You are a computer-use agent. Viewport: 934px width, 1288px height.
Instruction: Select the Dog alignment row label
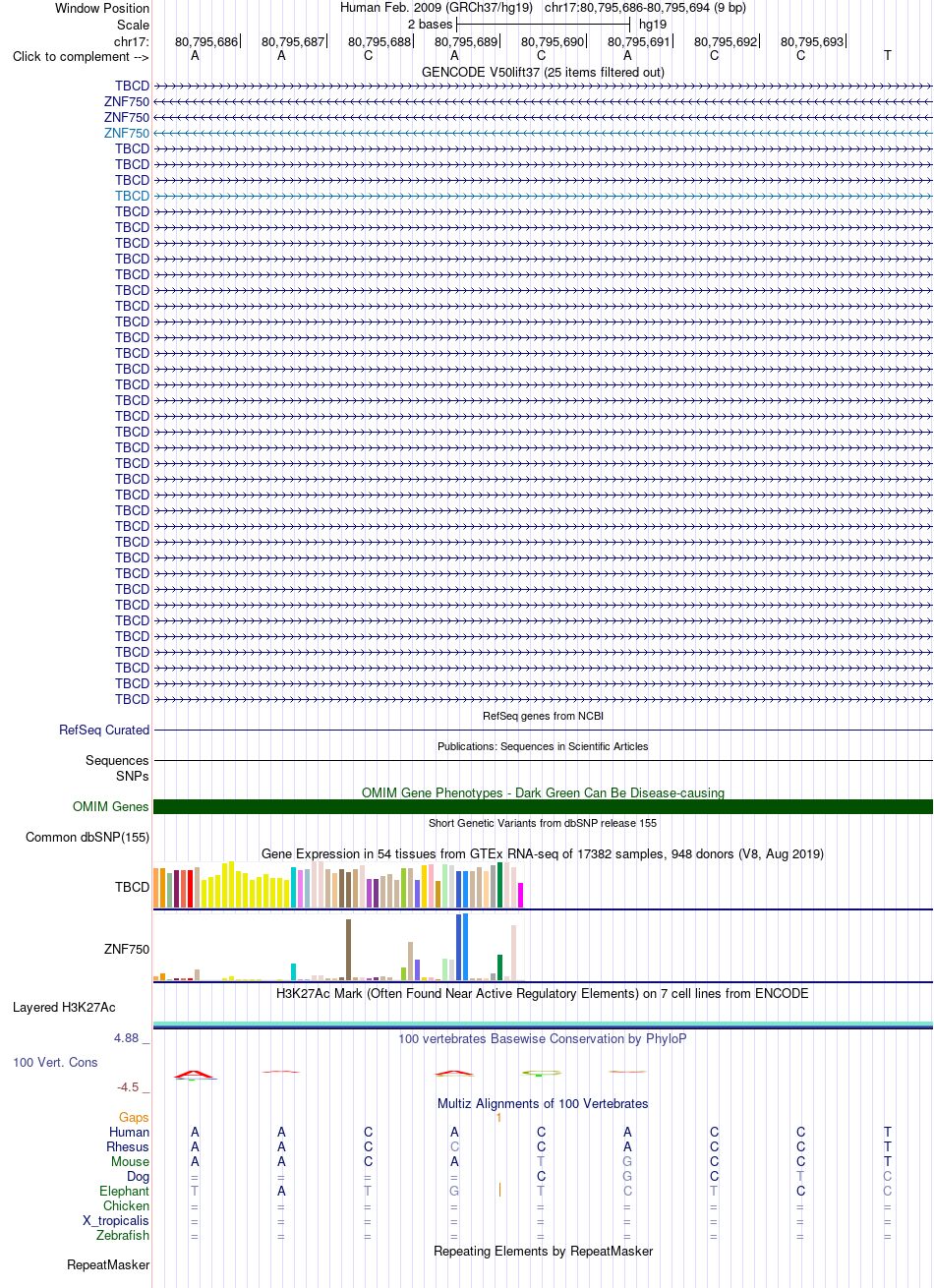pos(138,1177)
